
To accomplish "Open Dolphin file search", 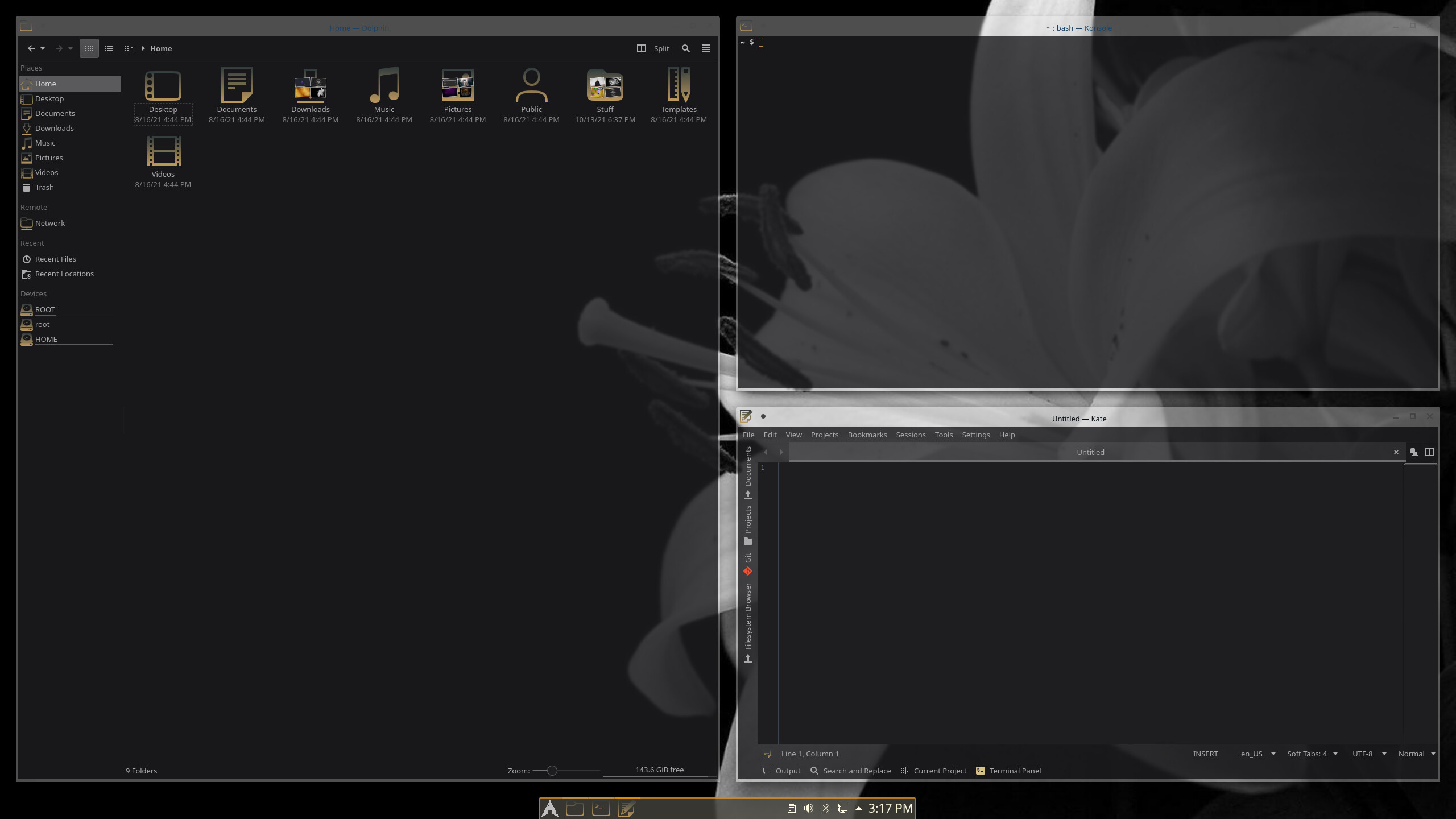I will [x=686, y=48].
